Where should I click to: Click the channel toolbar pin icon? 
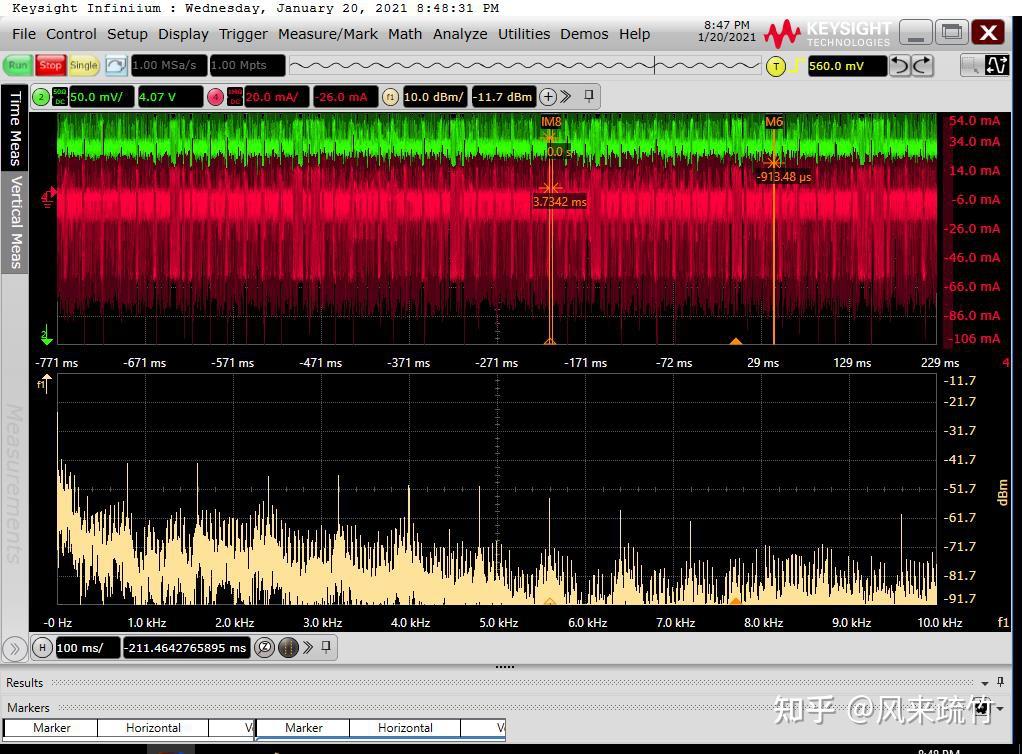[x=589, y=96]
